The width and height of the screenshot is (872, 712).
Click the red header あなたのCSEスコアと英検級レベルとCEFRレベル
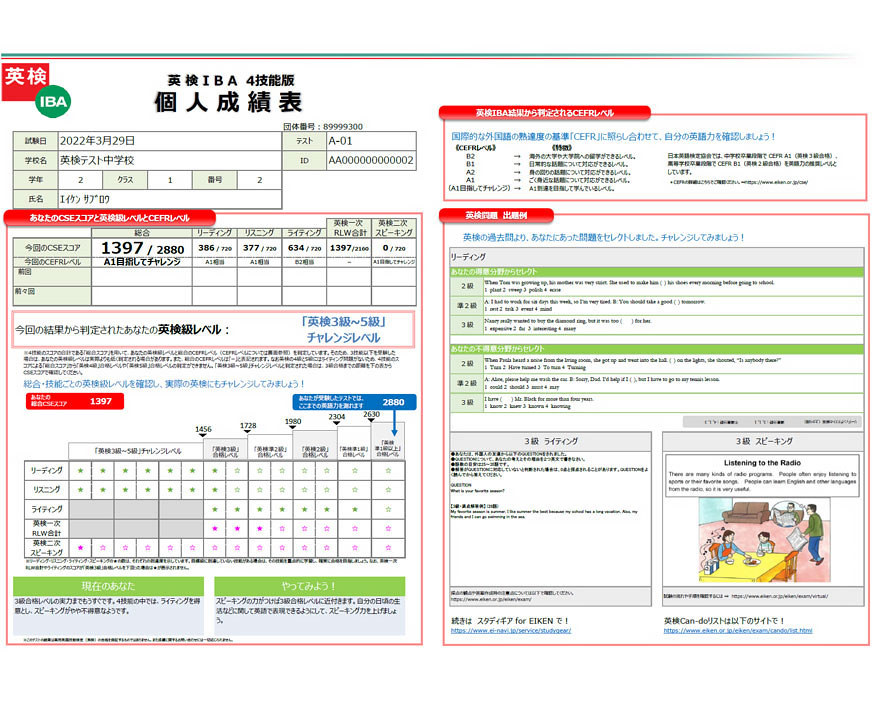pos(110,218)
